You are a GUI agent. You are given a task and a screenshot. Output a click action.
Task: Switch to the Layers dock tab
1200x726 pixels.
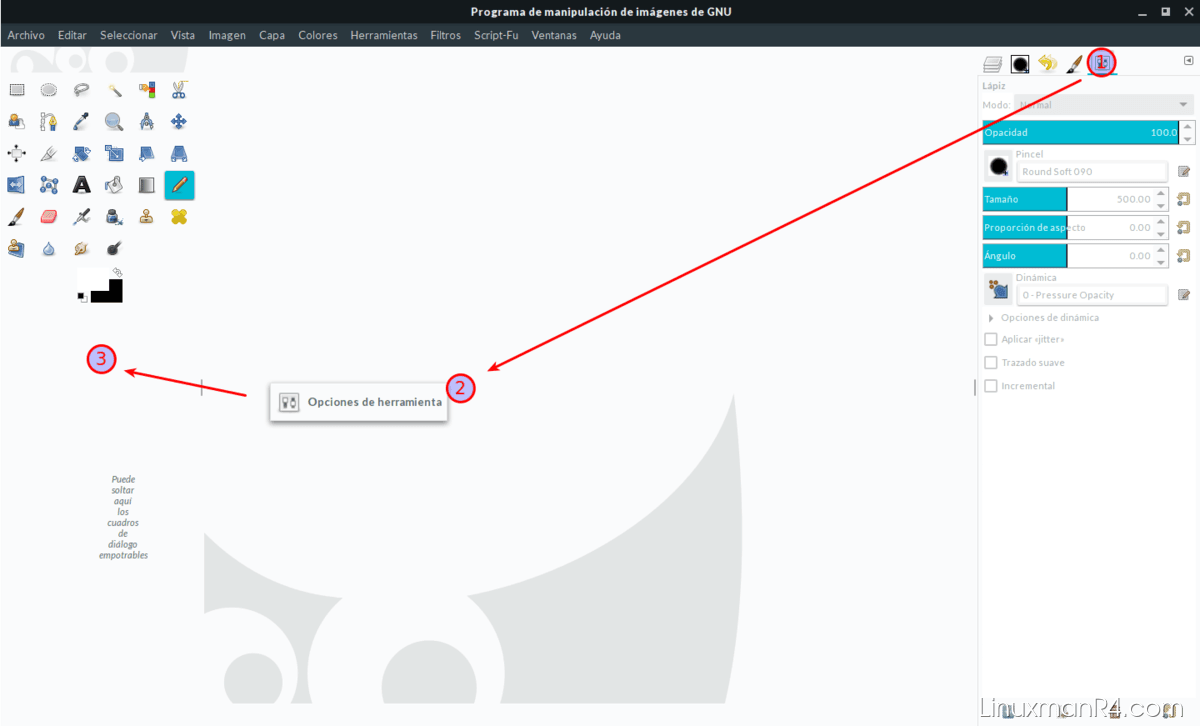[992, 64]
